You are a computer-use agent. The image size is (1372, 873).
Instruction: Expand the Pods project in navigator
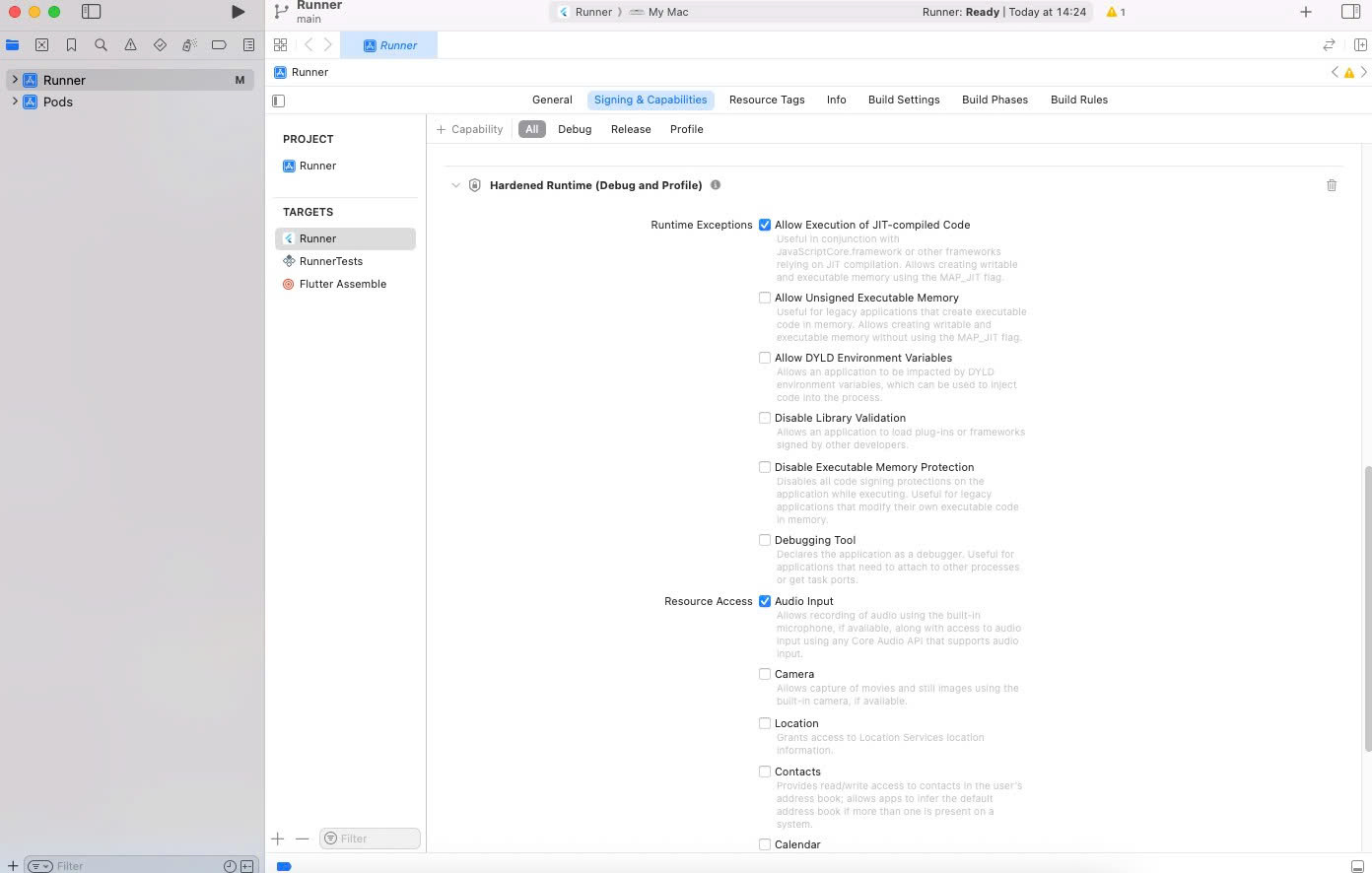pos(15,101)
